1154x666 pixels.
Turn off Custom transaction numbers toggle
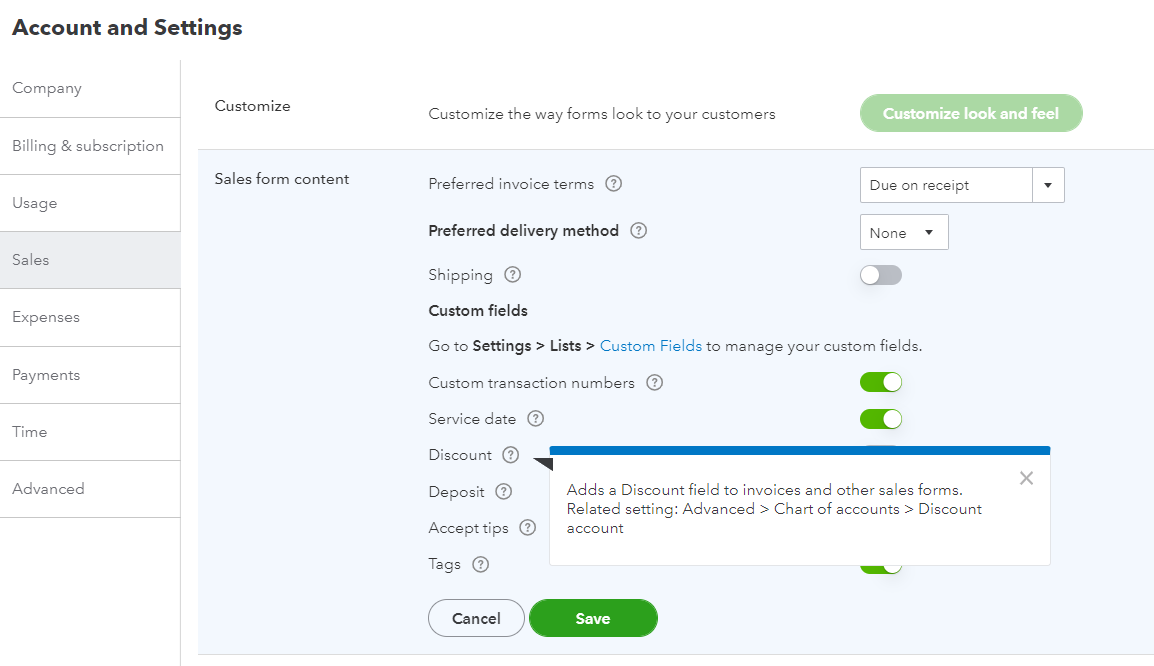tap(880, 383)
